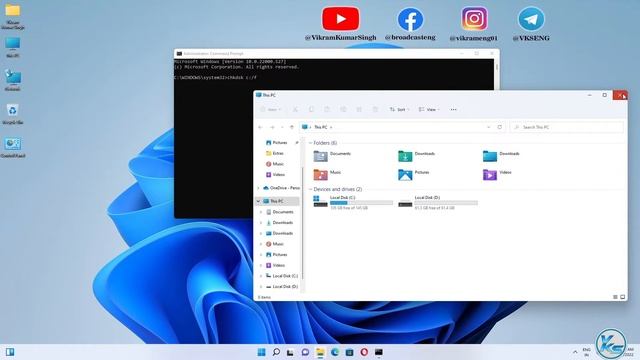Open the New item menu in Explorer toolbar
This screenshot has width=640, height=360.
pyautogui.click(x=271, y=109)
